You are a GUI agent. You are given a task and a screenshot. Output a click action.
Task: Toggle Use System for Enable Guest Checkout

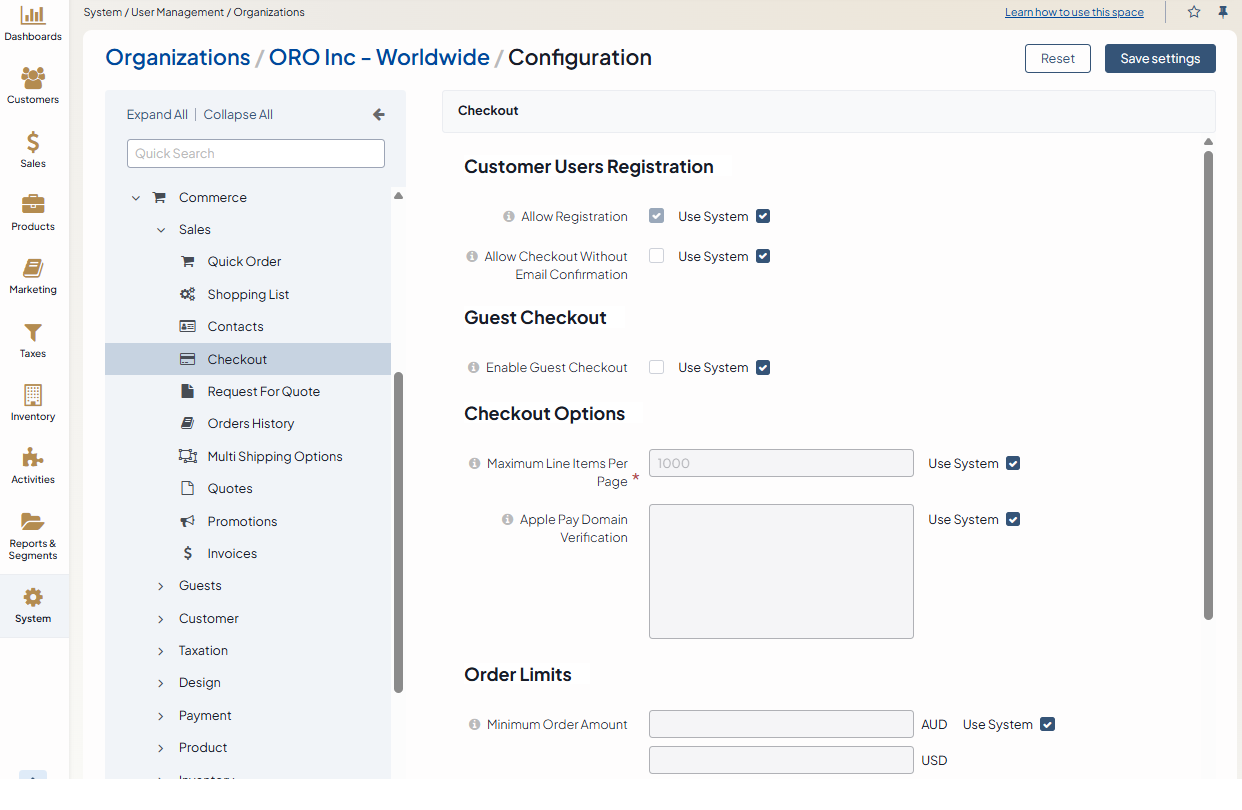point(763,368)
